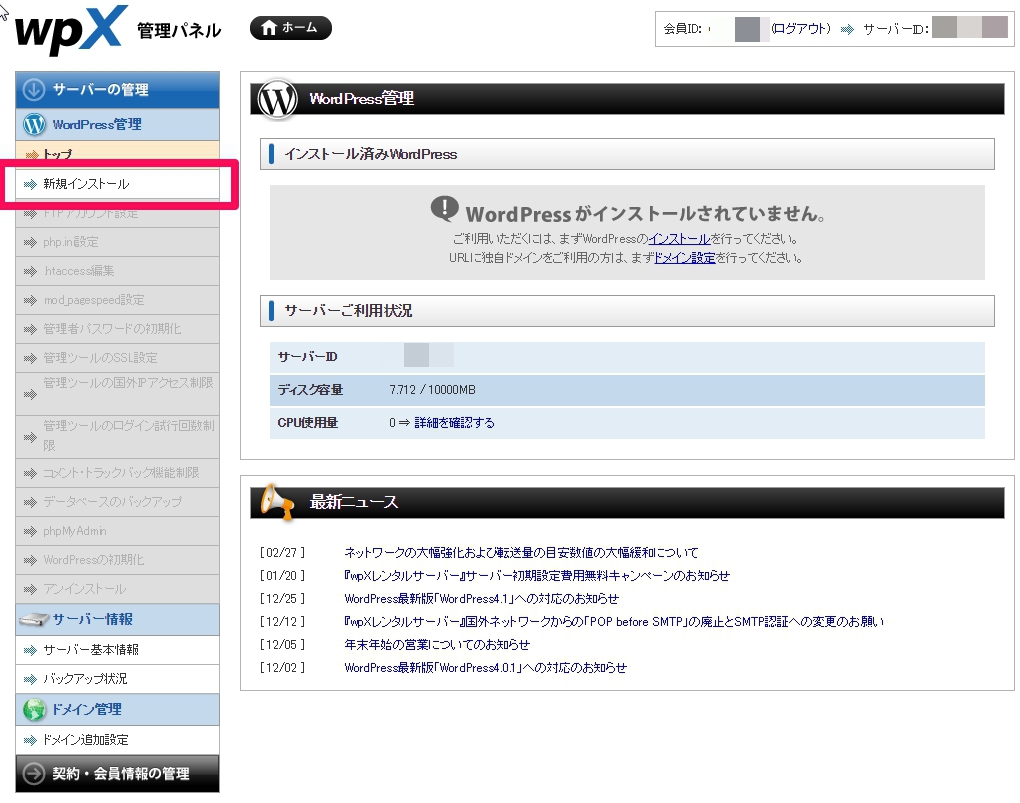Screen dimensions: 1020x803
Task: Click megaphone icon beside 最新ニュース
Action: tap(276, 502)
